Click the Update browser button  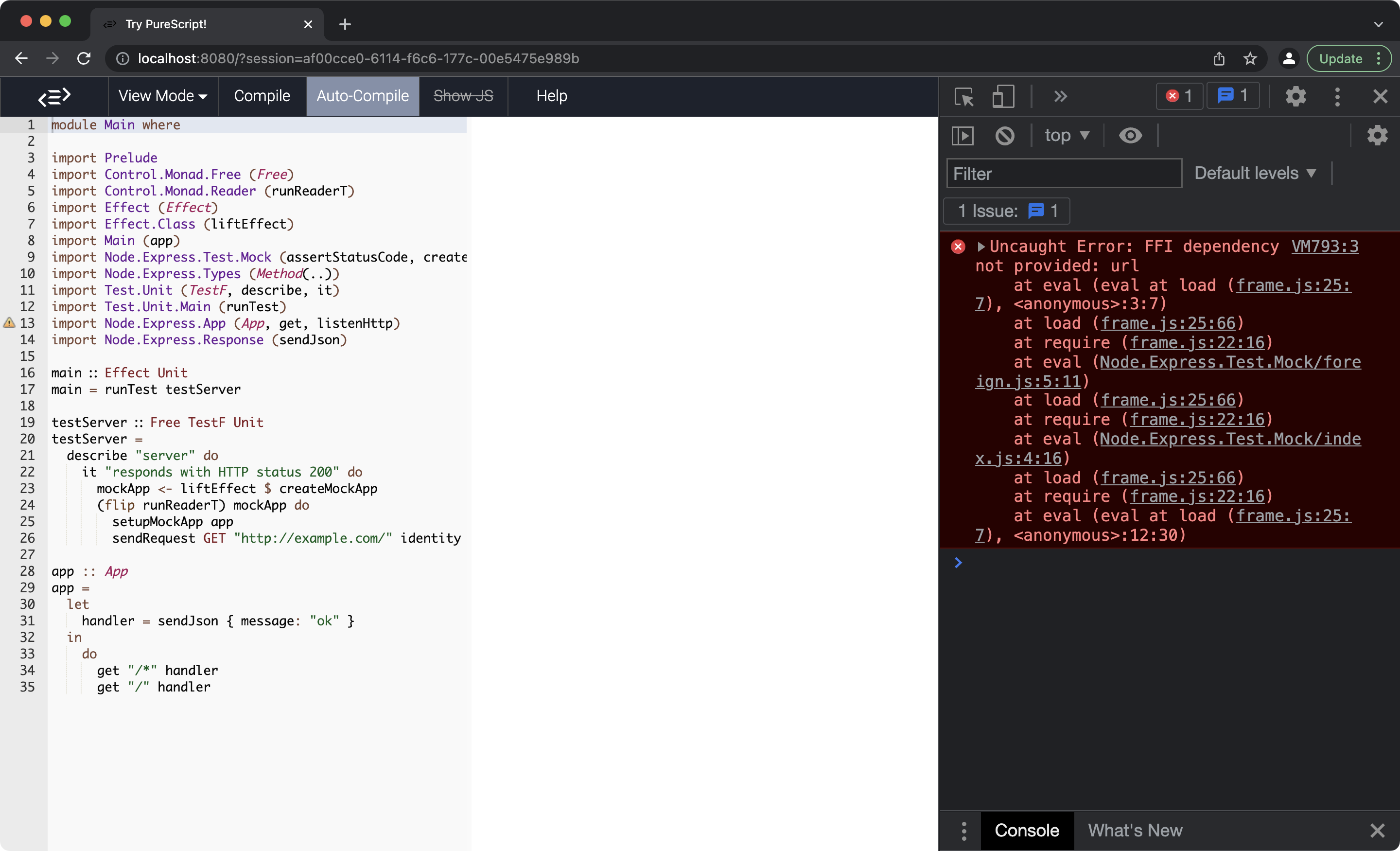(1349, 58)
